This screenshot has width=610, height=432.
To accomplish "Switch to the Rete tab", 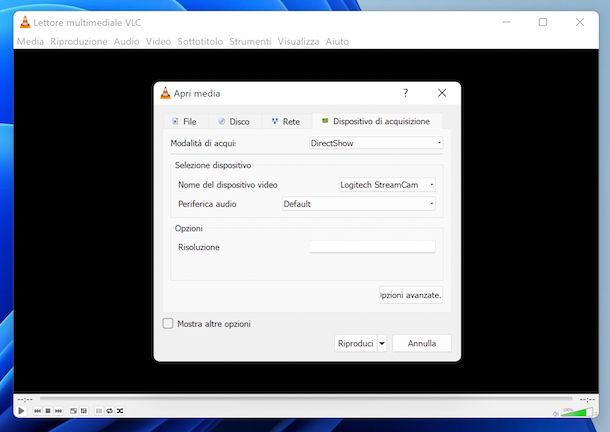I will pos(286,121).
